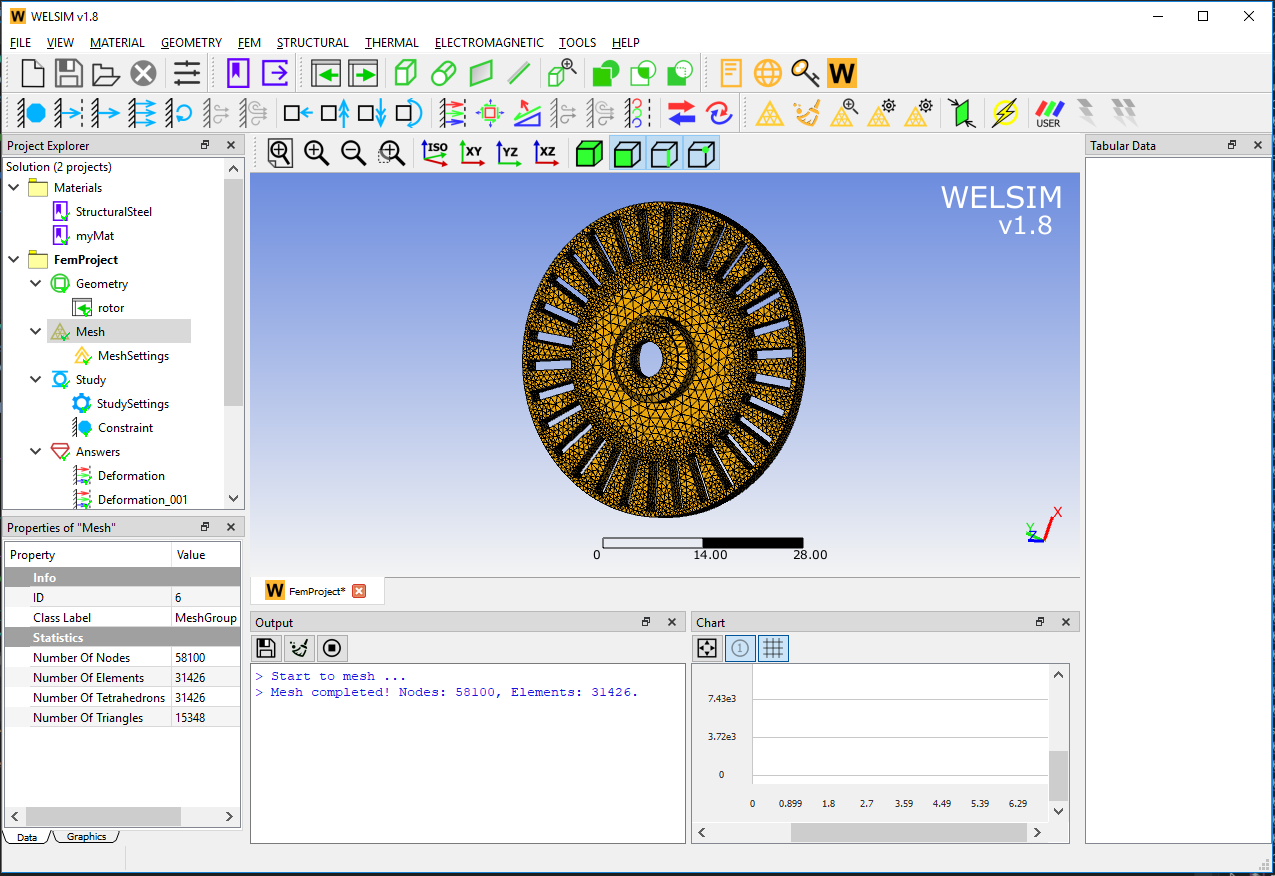The width and height of the screenshot is (1275, 876).
Task: Collapse the Geometry tree node
Action: tap(36, 283)
